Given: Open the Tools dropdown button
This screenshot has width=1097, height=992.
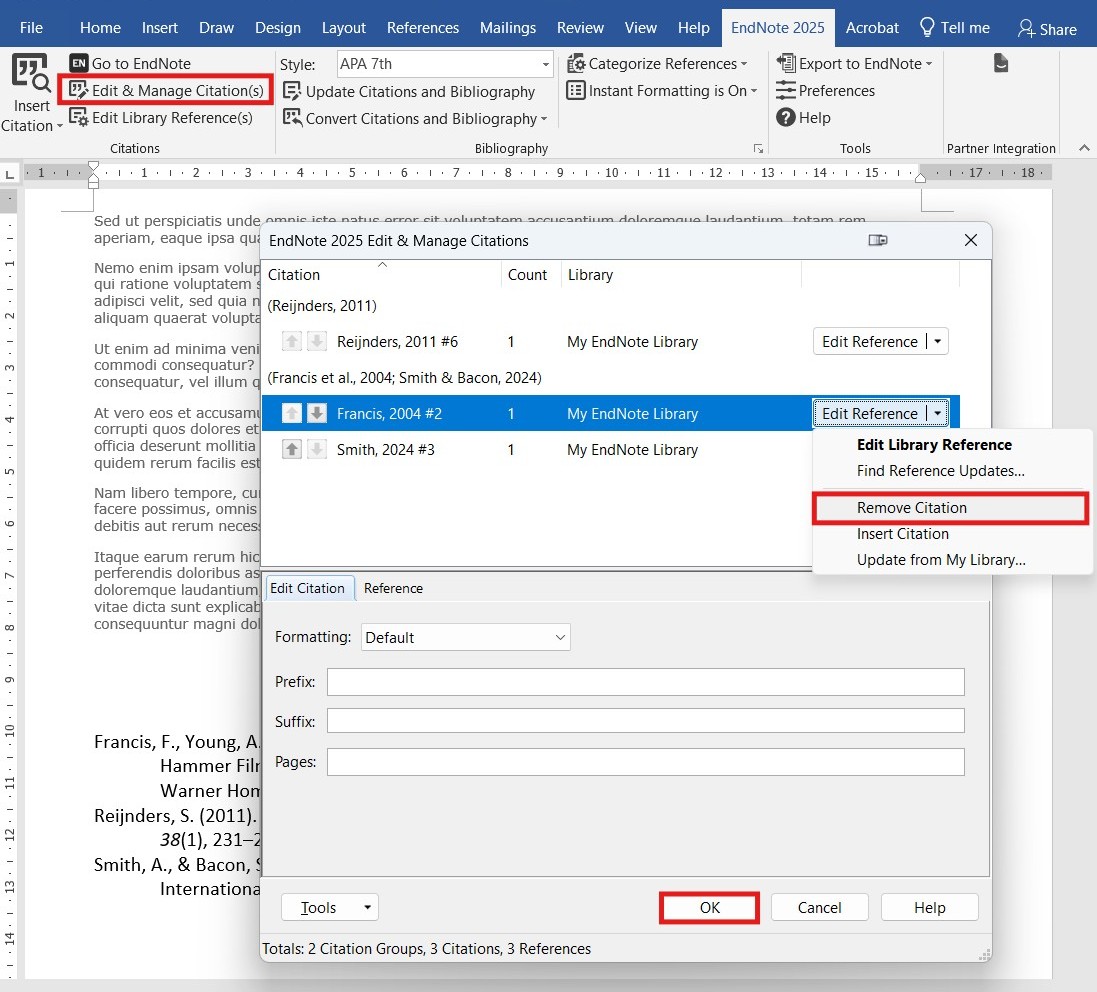Looking at the screenshot, I should point(330,907).
